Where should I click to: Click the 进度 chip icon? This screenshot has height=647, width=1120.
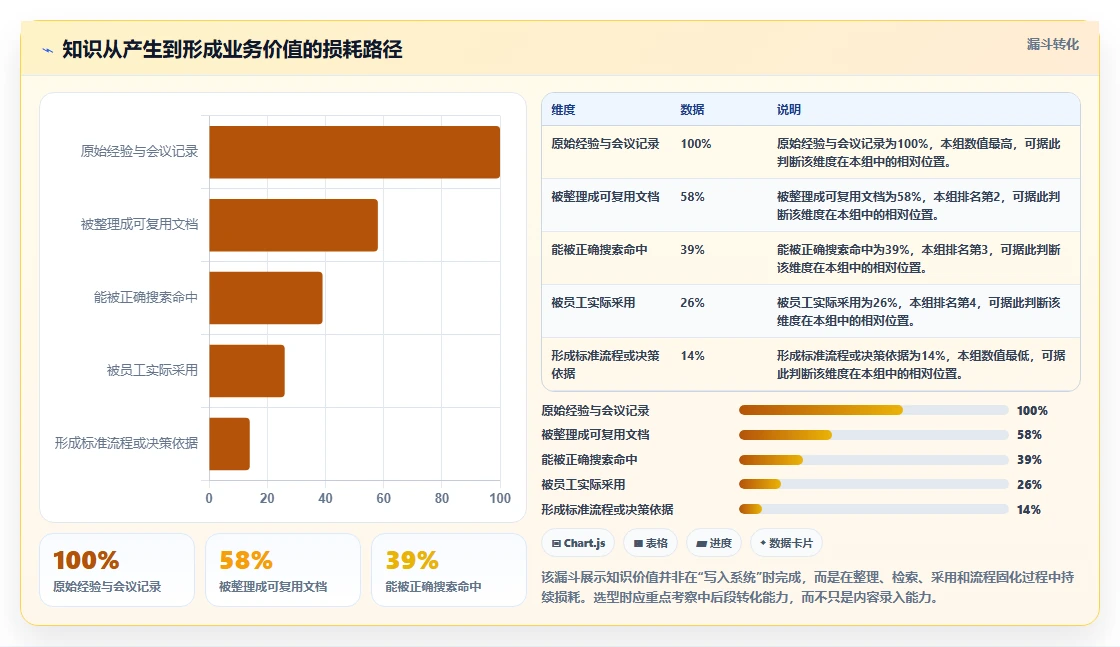point(701,543)
